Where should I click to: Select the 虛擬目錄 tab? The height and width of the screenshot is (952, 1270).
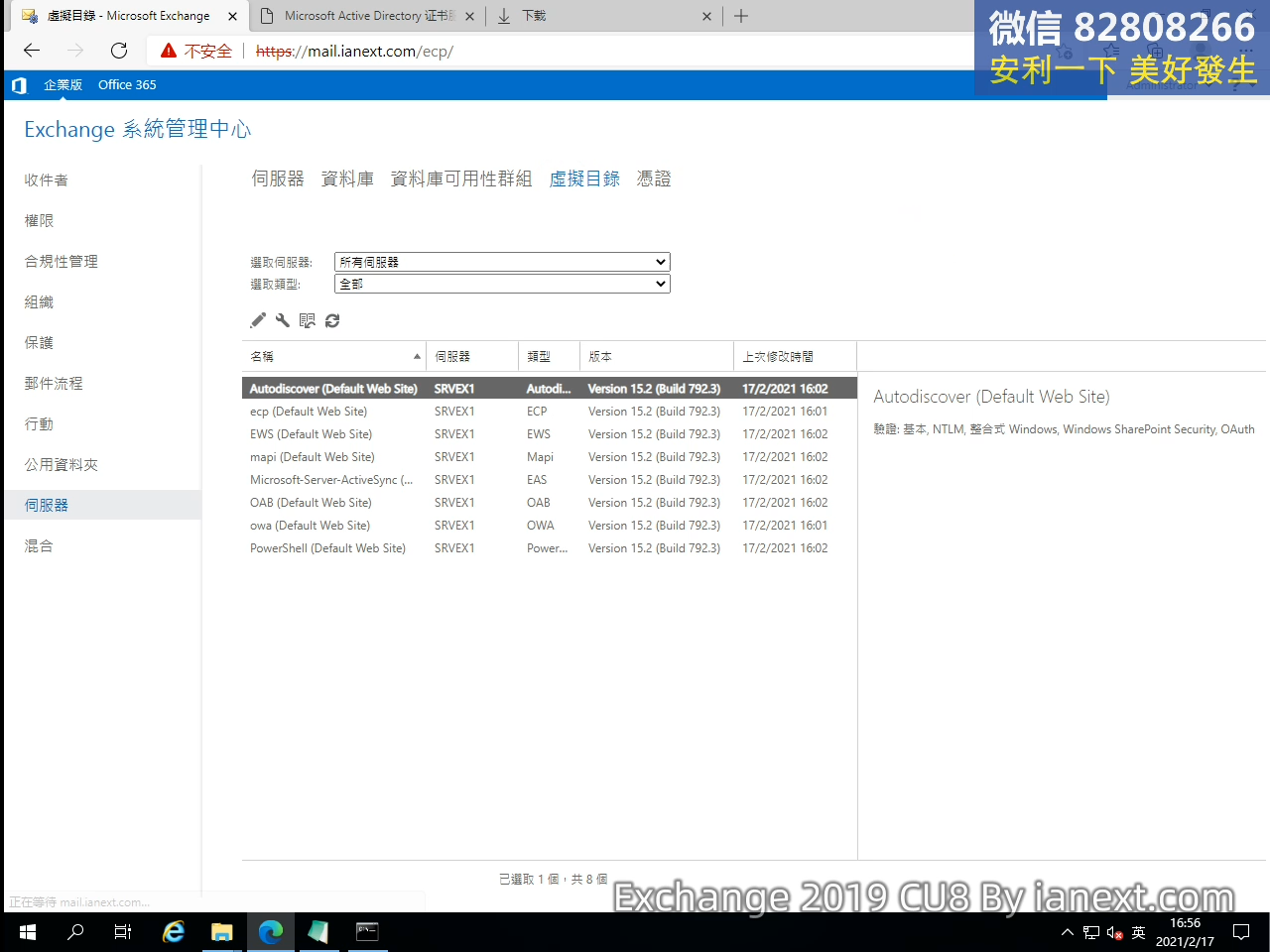[x=584, y=178]
